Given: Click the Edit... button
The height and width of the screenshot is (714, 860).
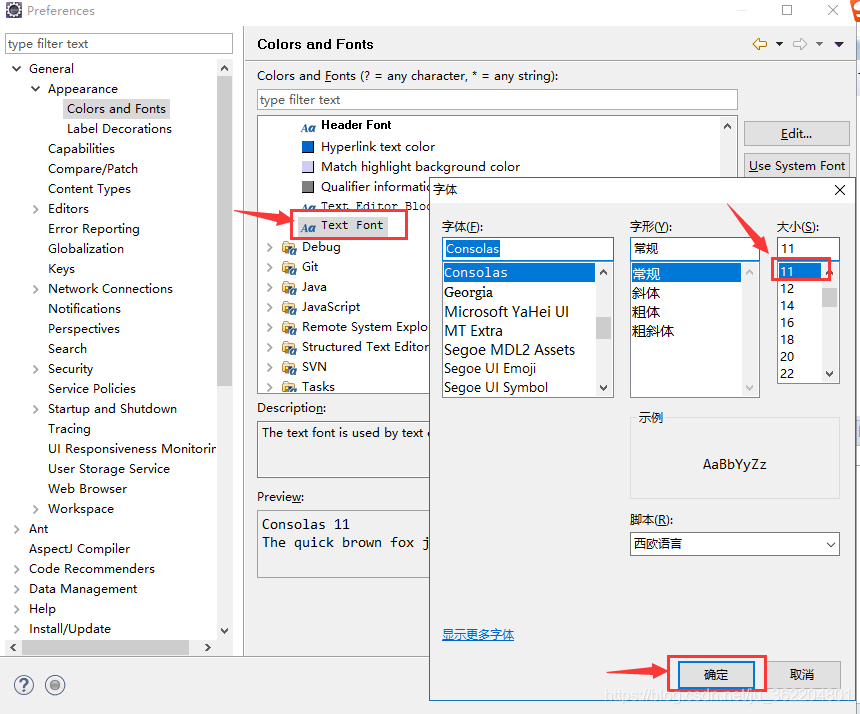Looking at the screenshot, I should pos(796,134).
